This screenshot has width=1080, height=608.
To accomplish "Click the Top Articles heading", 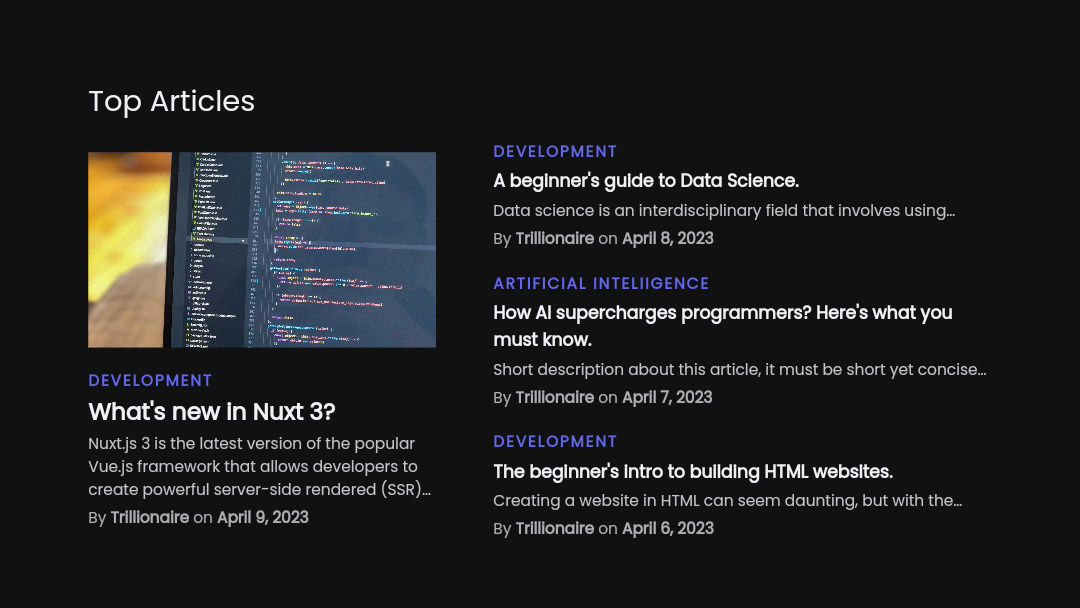I will pyautogui.click(x=171, y=101).
